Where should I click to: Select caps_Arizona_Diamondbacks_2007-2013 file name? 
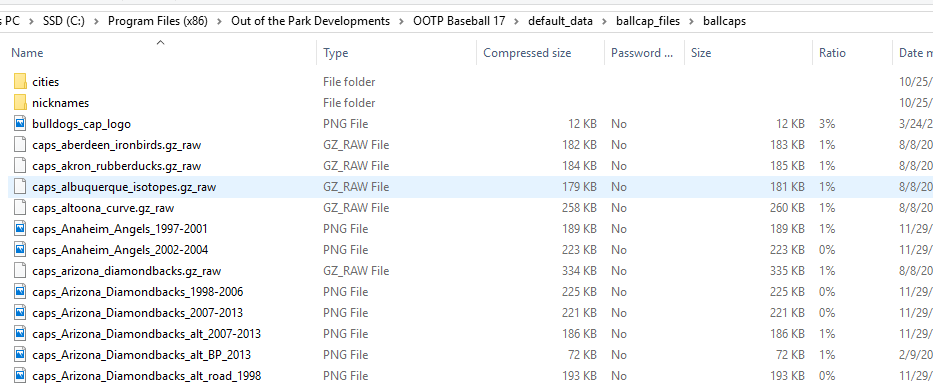pyautogui.click(x=137, y=313)
